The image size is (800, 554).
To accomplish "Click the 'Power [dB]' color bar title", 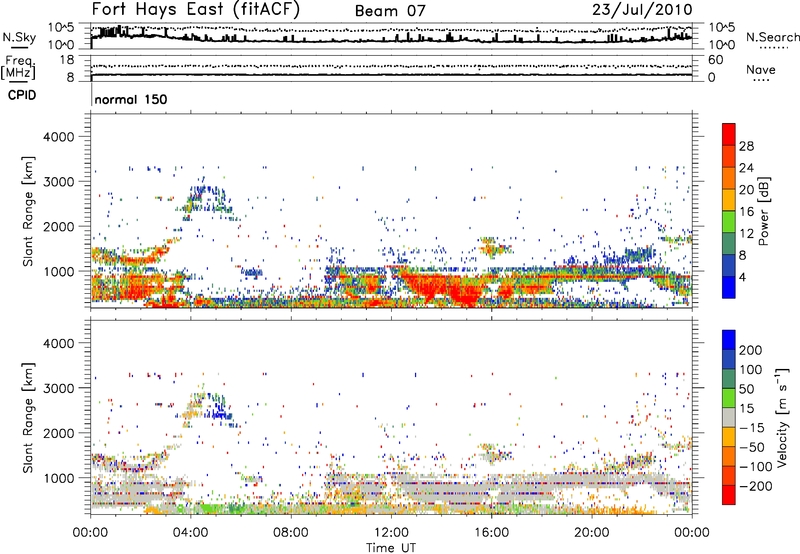I will [764, 211].
